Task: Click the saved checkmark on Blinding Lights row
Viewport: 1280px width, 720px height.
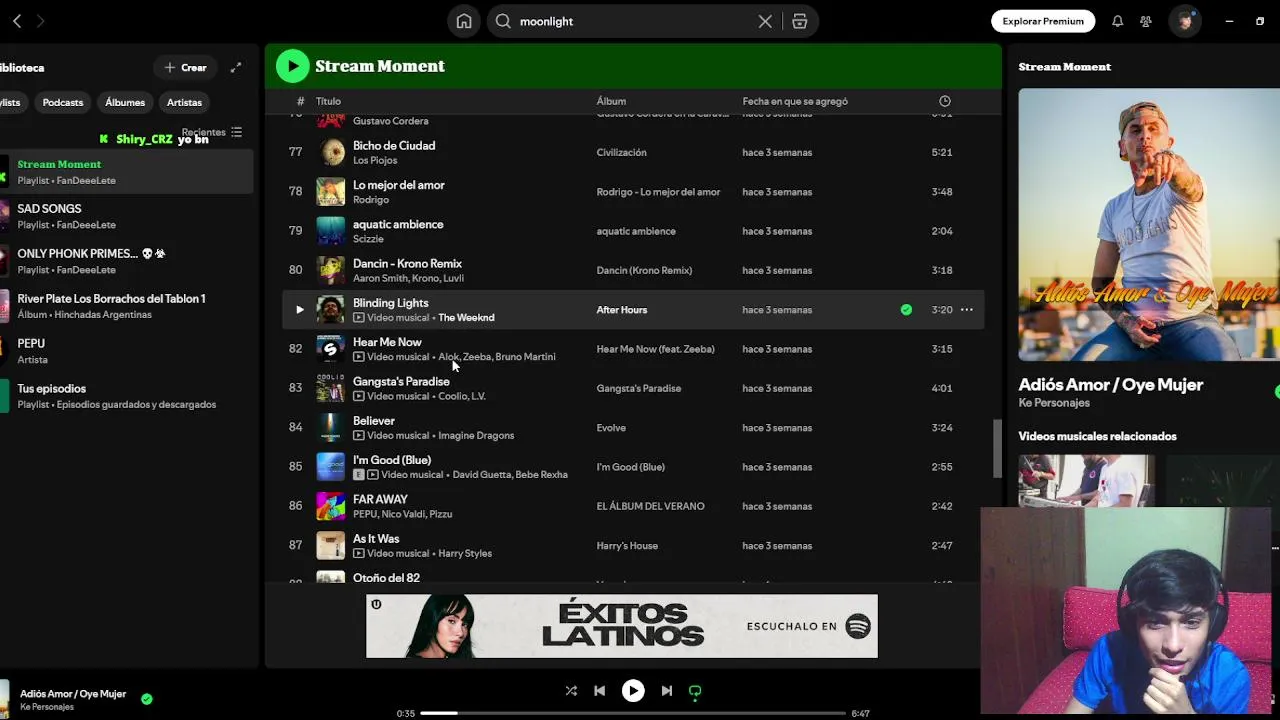Action: [906, 310]
